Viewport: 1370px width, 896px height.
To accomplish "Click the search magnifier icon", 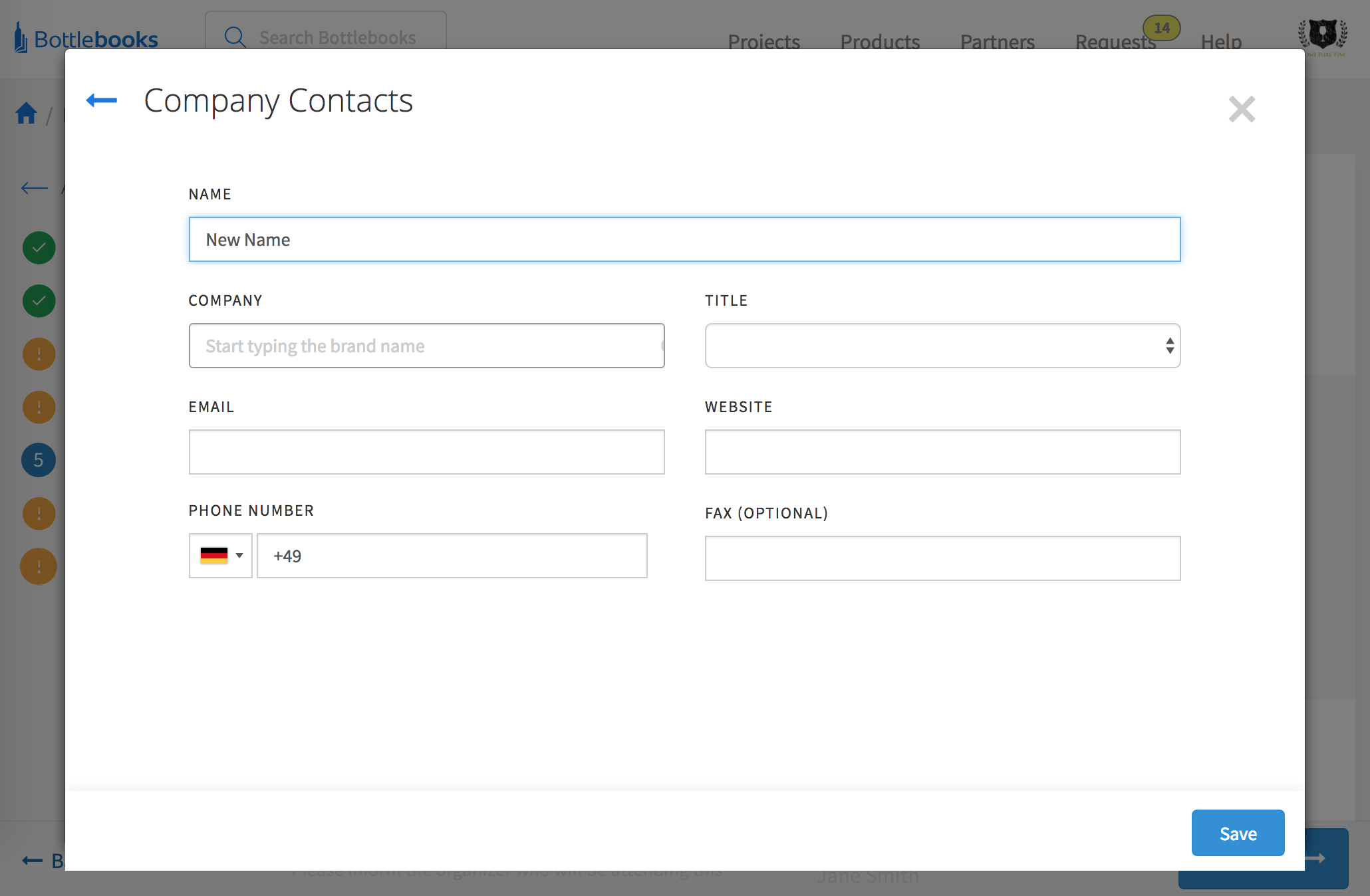I will click(235, 37).
